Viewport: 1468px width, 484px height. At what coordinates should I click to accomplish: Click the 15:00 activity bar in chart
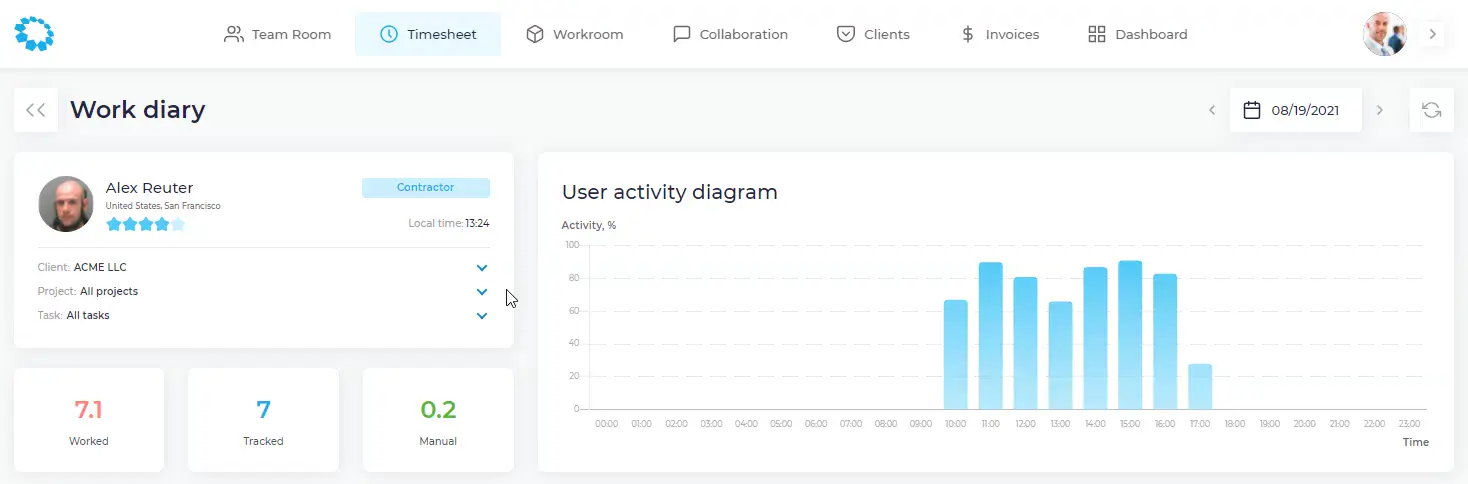click(x=1130, y=335)
